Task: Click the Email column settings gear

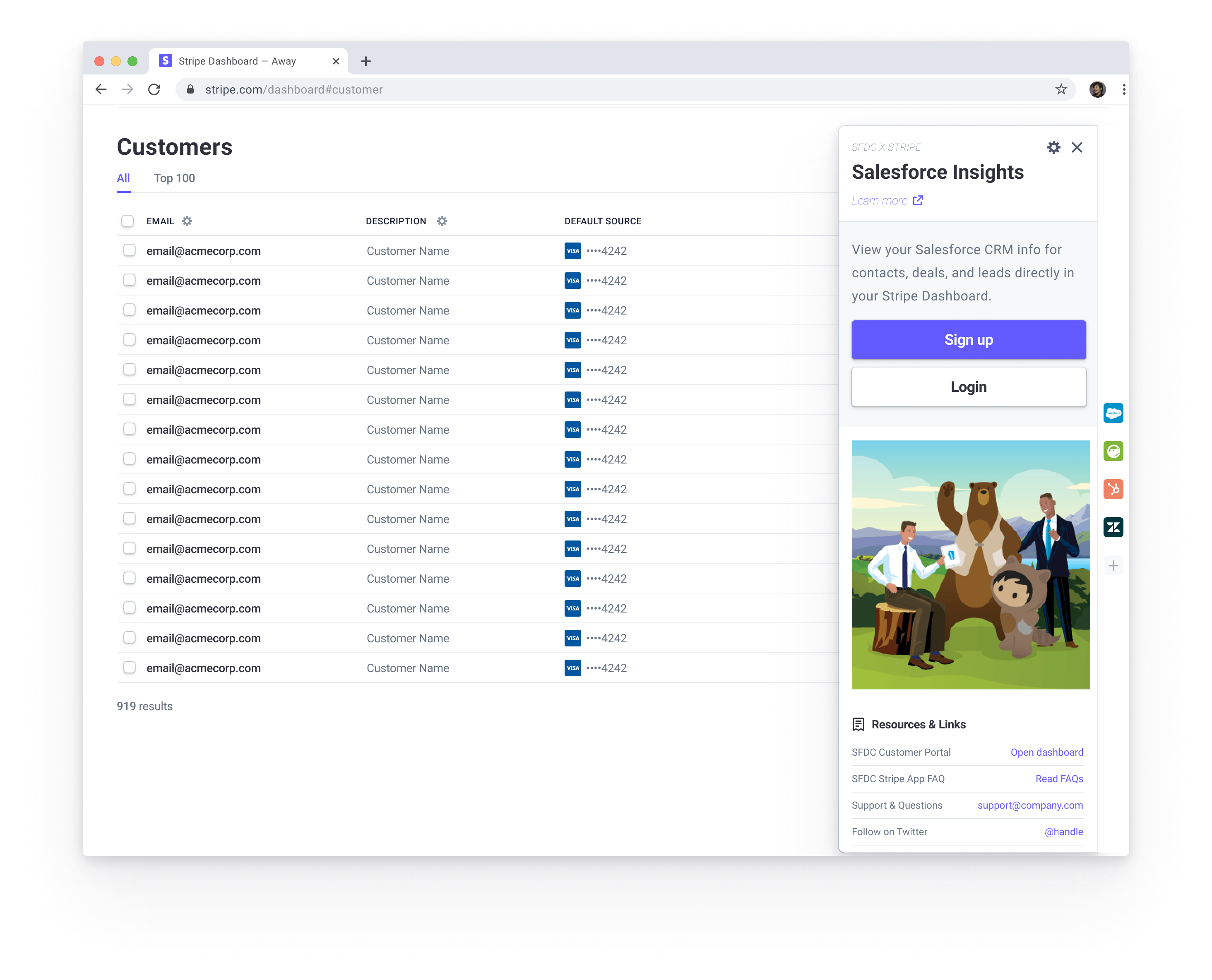Action: (187, 221)
